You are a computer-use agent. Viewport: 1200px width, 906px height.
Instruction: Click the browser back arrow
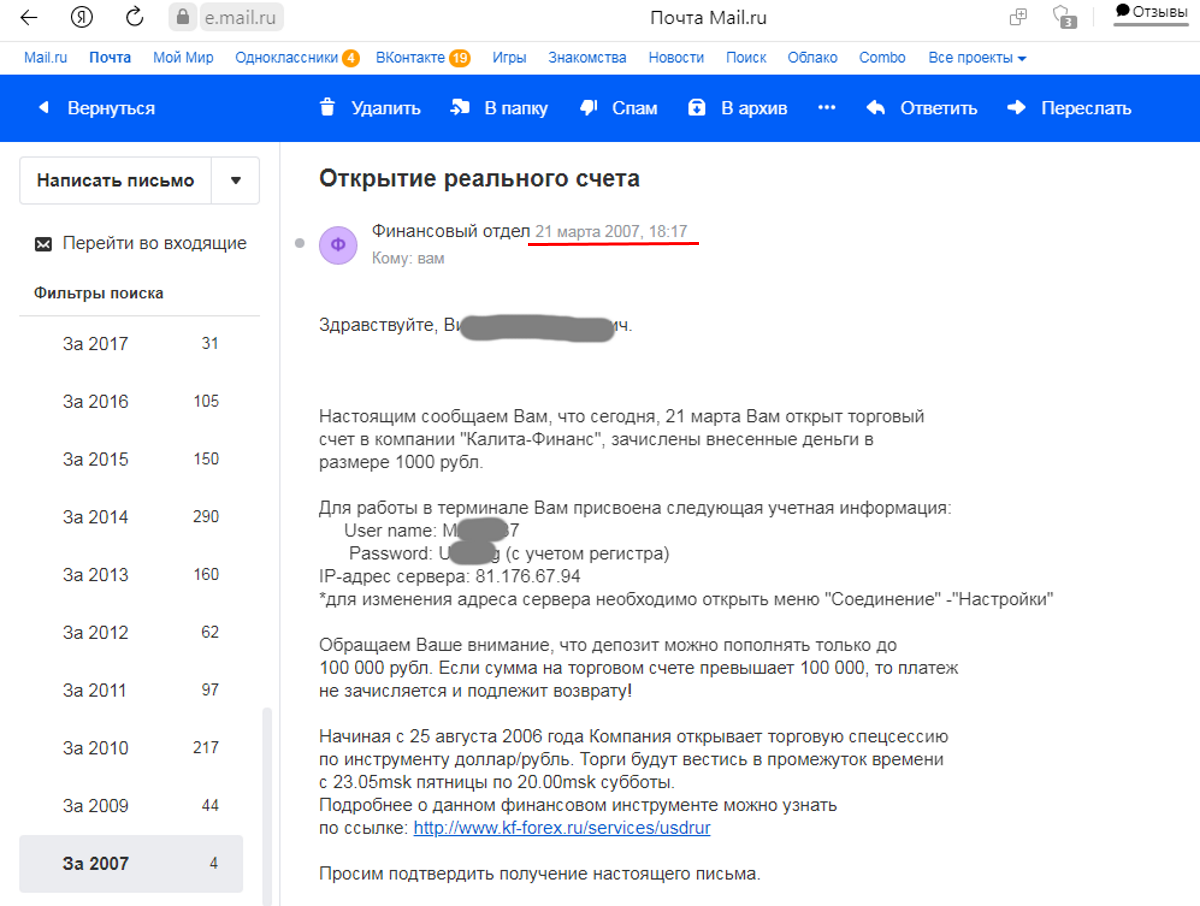click(x=30, y=18)
